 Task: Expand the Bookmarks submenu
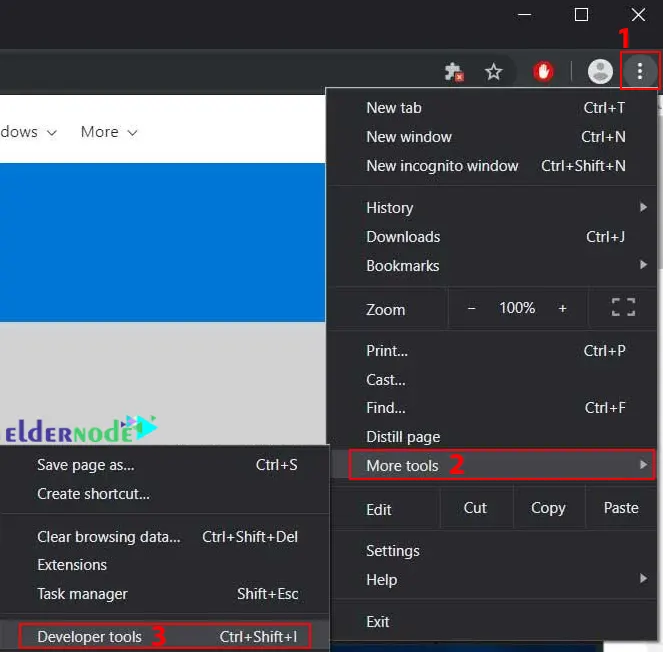[x=493, y=266]
